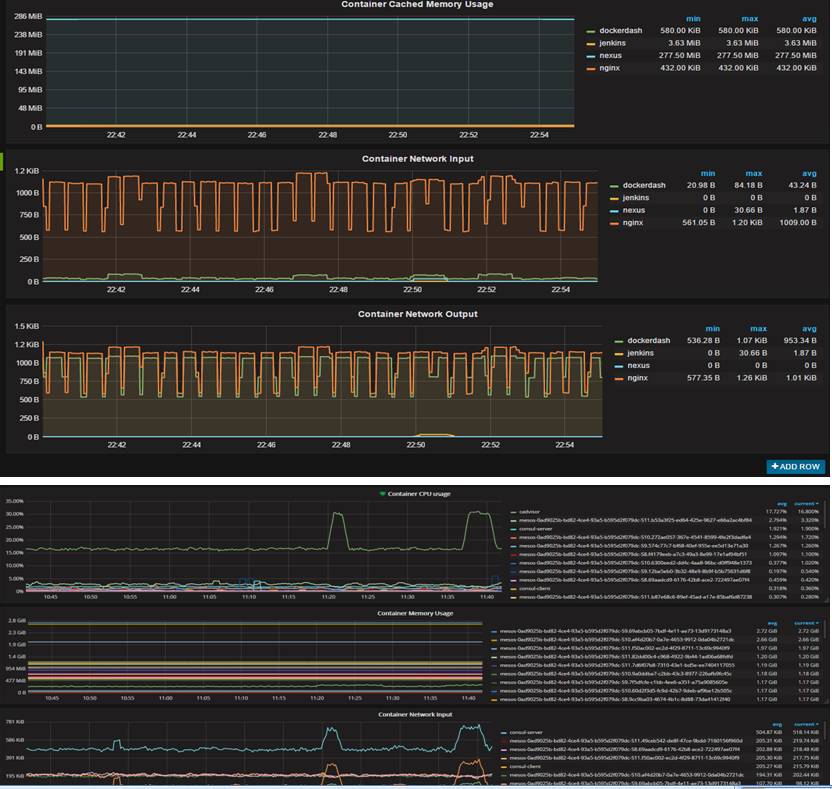Open the lower Container Network Input panel title
Viewport: 832px width, 789px height.
(415, 714)
